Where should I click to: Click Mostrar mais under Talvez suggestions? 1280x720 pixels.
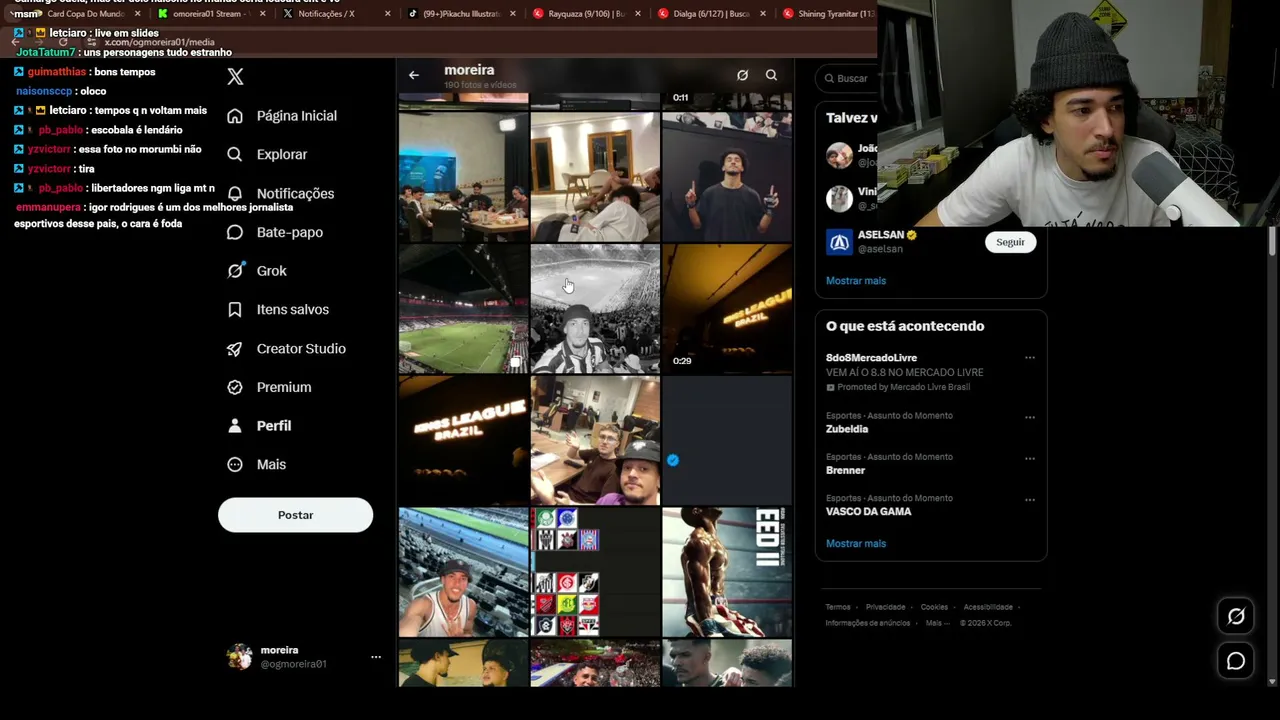click(x=856, y=281)
